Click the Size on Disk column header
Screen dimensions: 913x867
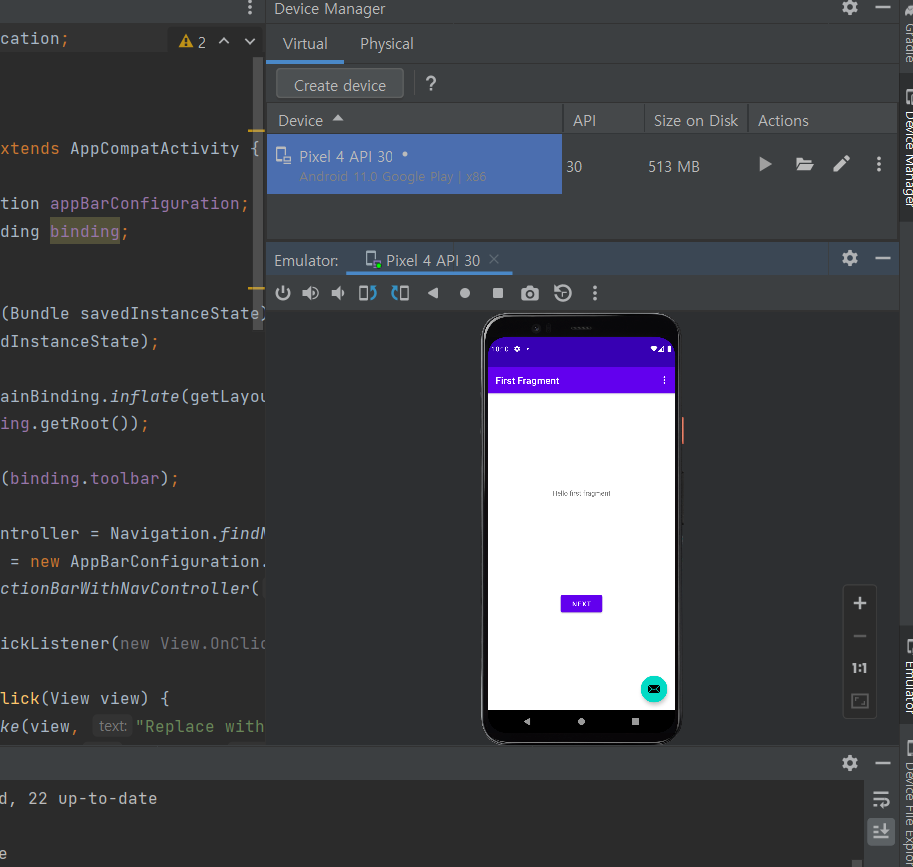[696, 120]
